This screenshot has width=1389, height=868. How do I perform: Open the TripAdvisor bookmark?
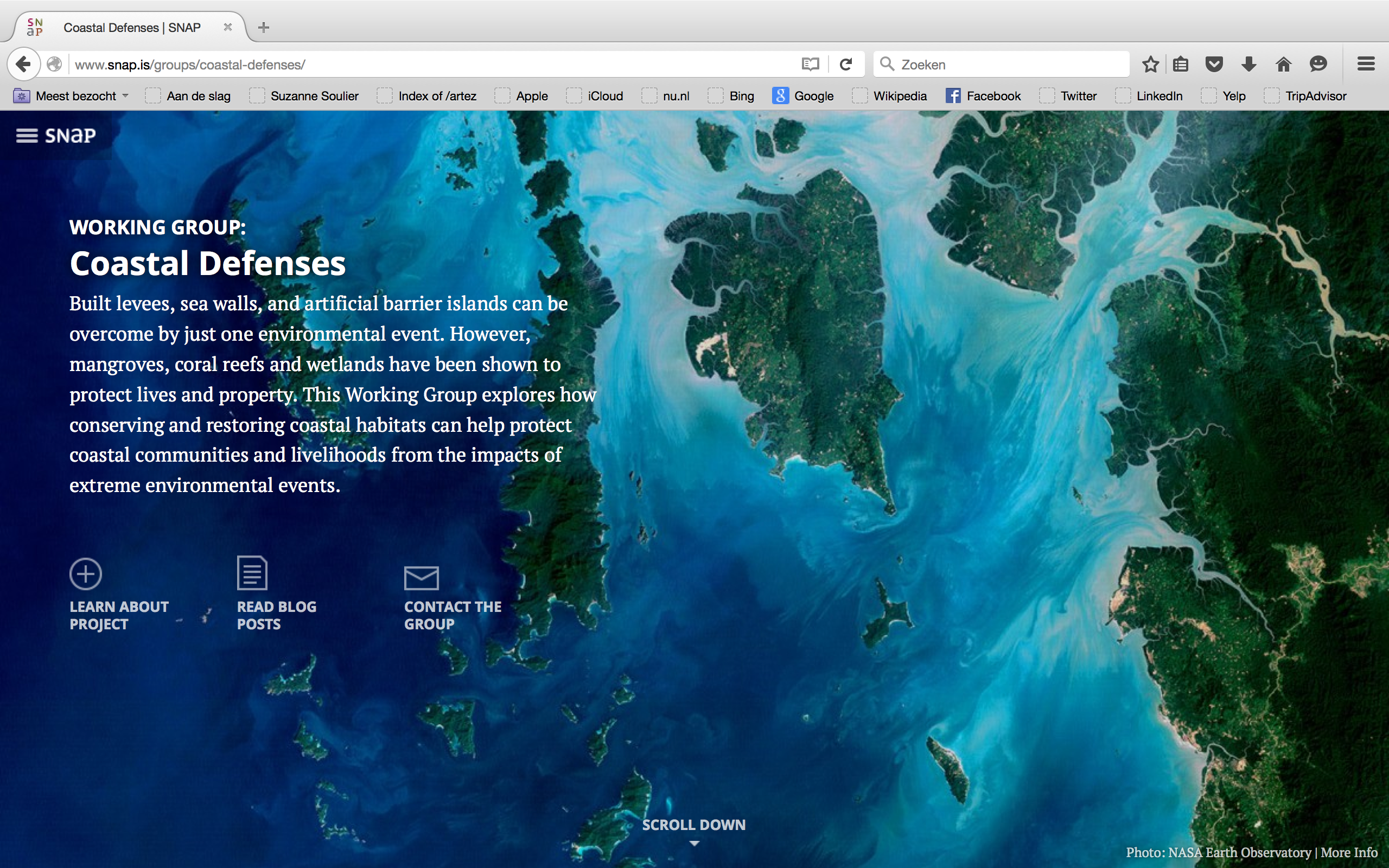click(1306, 96)
